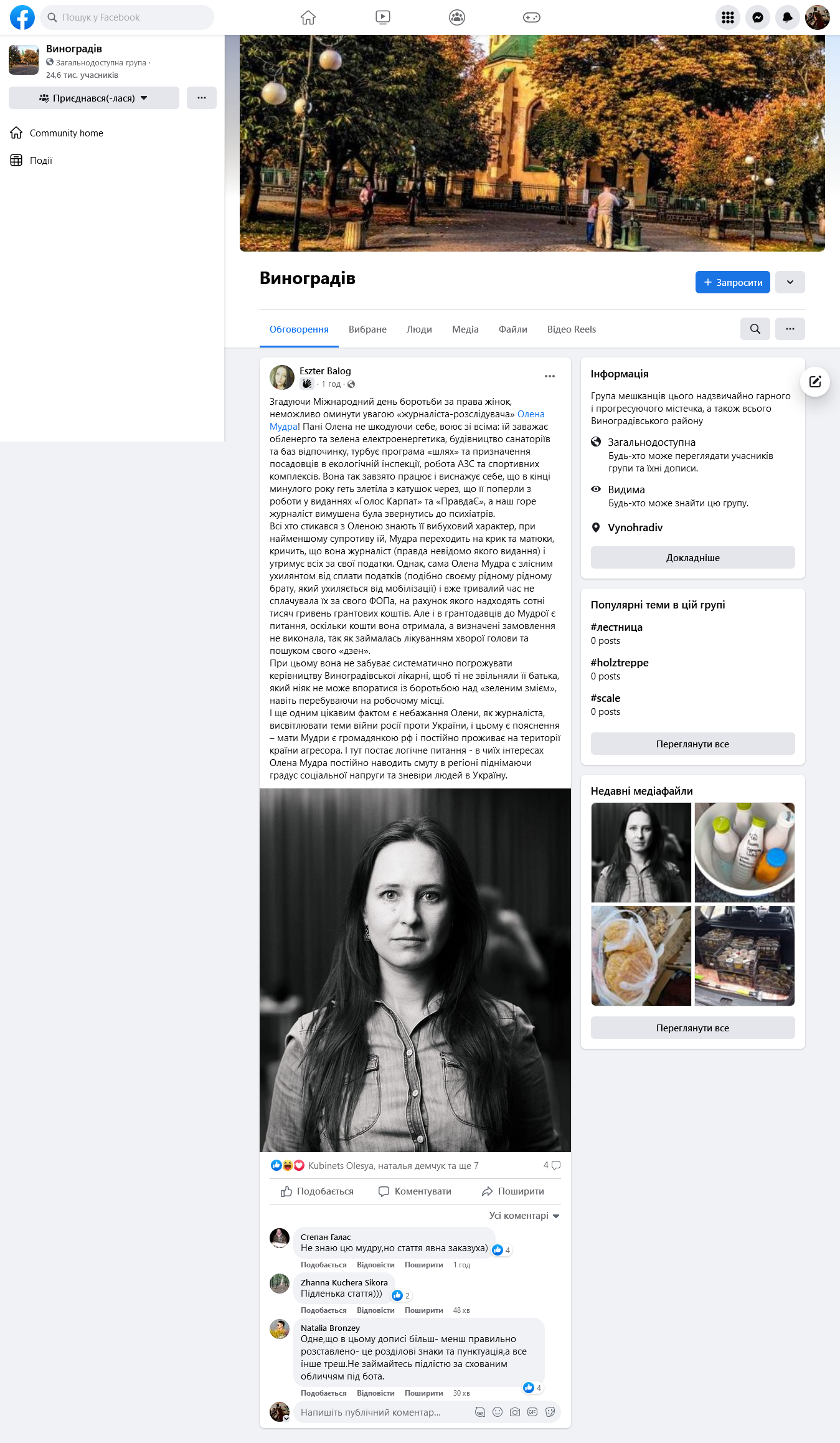The height and width of the screenshot is (1443, 840).
Task: Open the Усі коментарі sort dropdown
Action: point(524,1216)
